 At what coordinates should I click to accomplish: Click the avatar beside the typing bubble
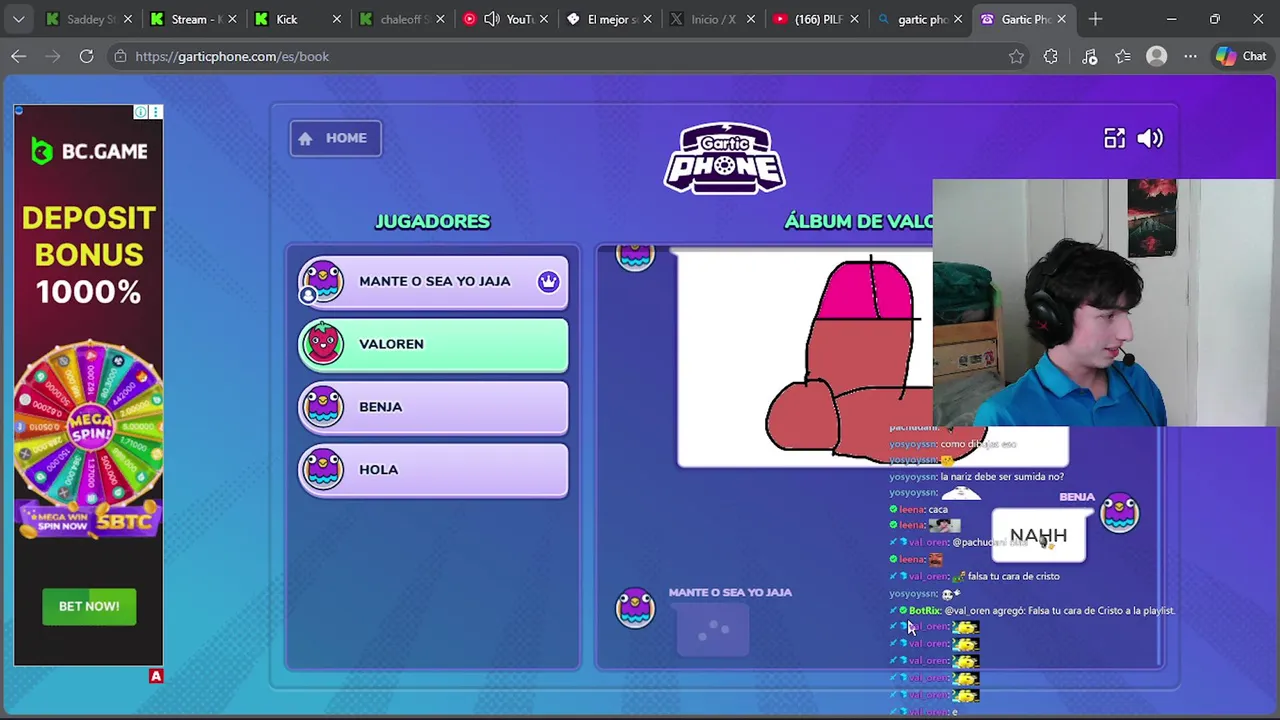[635, 608]
